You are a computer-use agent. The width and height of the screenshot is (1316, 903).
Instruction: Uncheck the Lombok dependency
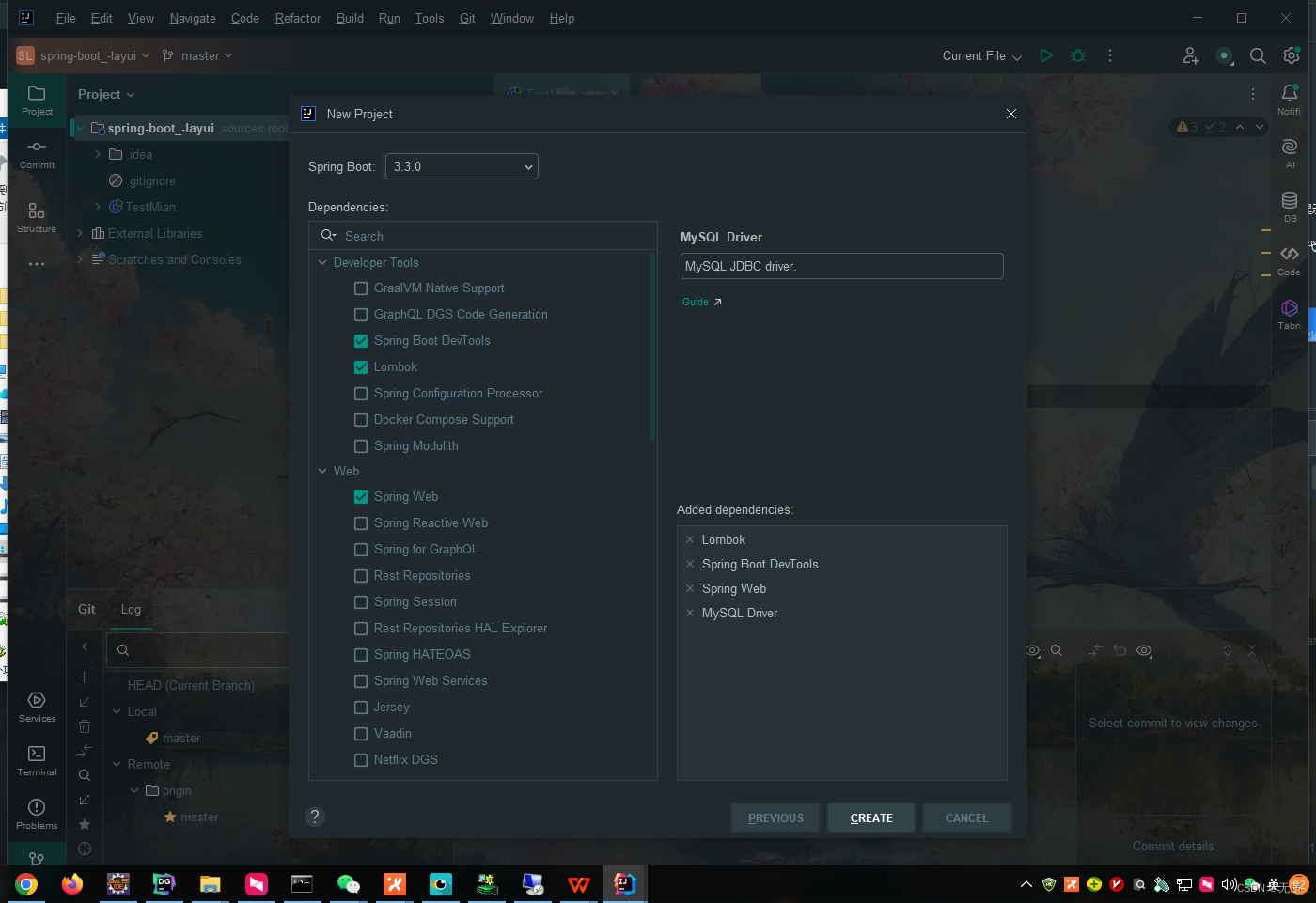361,366
